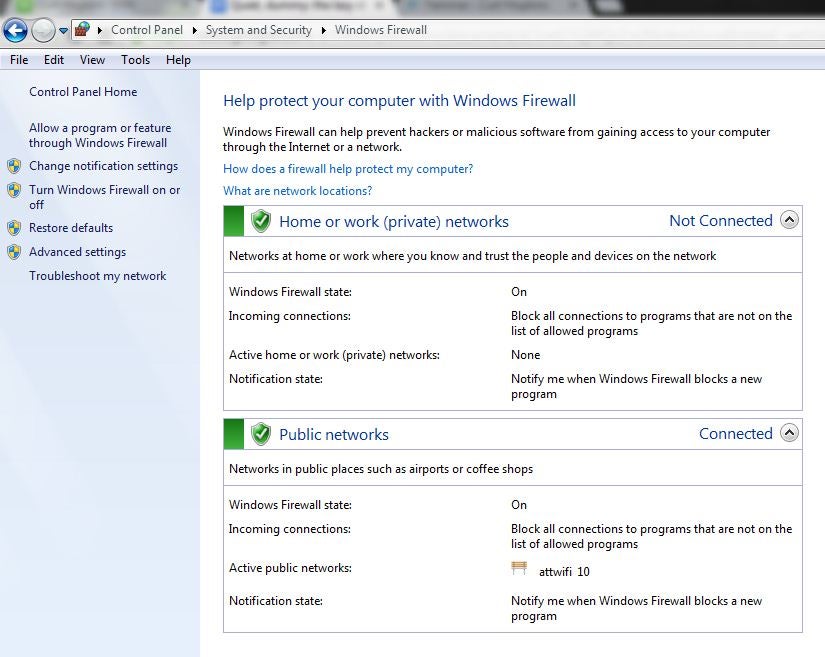Expand arrow after System and Security breadcrumb

pos(324,31)
